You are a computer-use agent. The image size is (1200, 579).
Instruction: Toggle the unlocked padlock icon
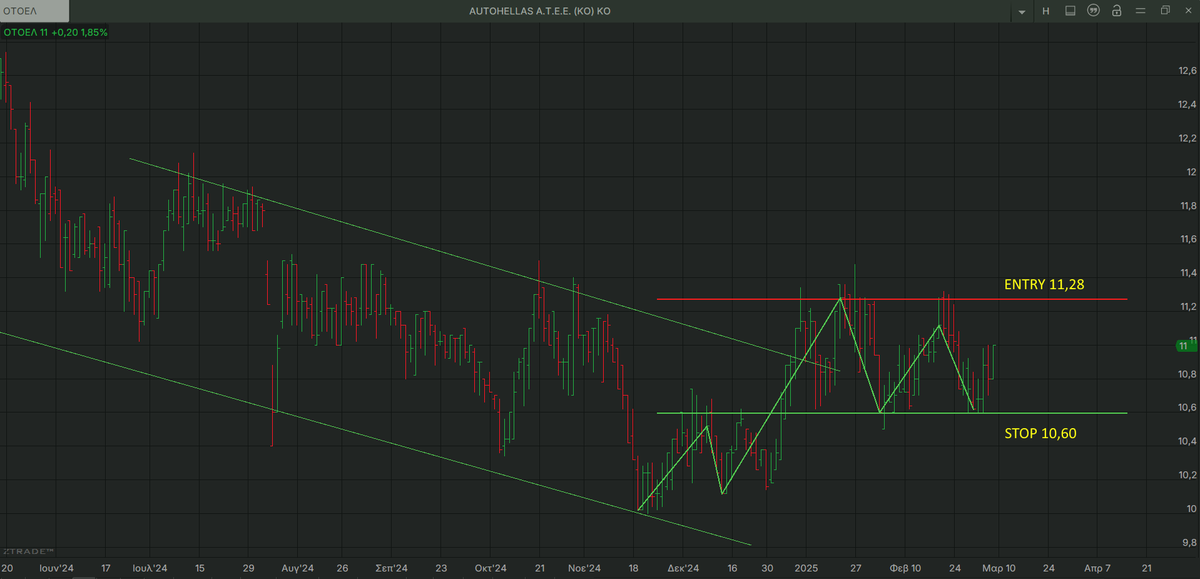1117,11
